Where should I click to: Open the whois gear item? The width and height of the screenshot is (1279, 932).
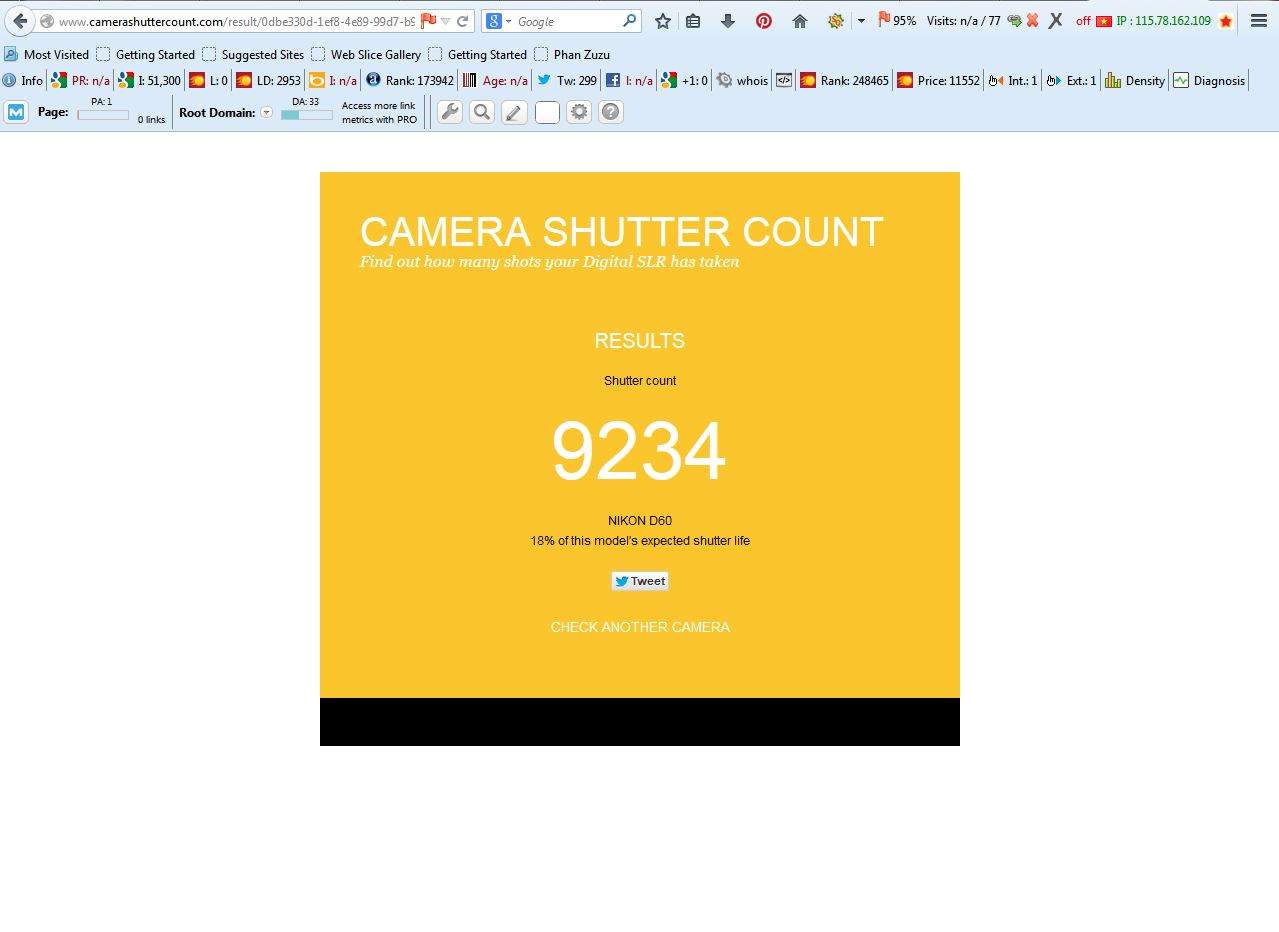point(742,81)
